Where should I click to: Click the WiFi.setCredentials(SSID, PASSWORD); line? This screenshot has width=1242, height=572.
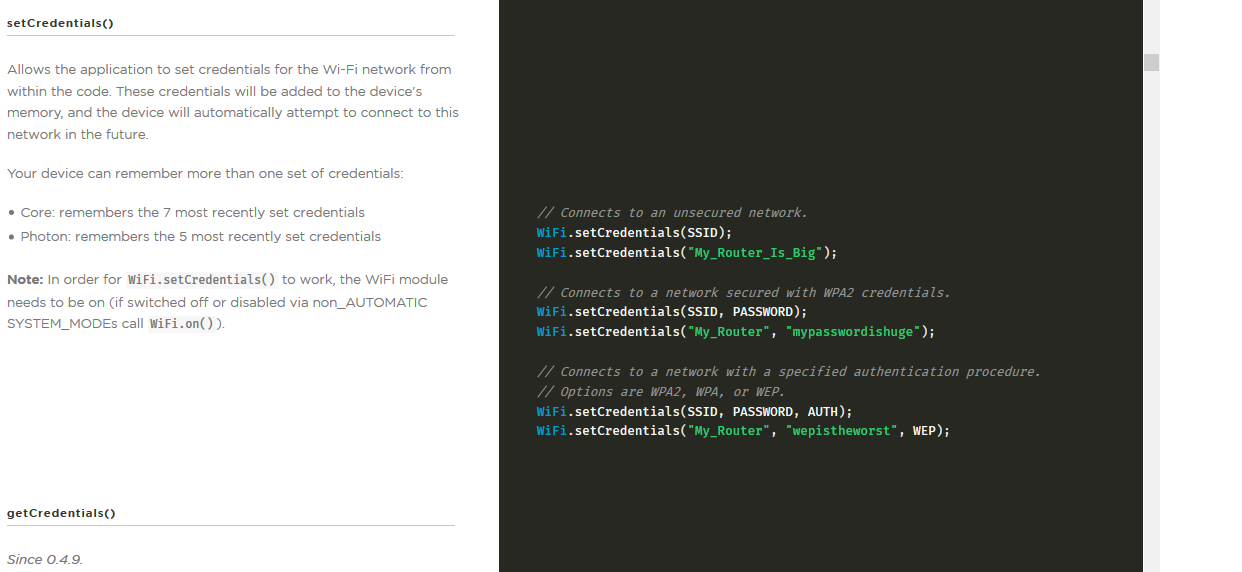click(x=671, y=312)
